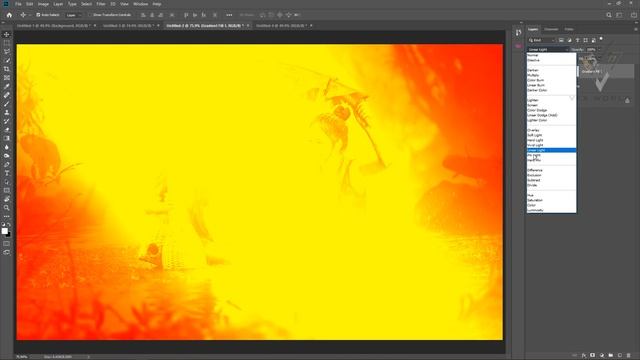Choose Difference blend mode
This screenshot has height=360, width=640.
(551, 170)
